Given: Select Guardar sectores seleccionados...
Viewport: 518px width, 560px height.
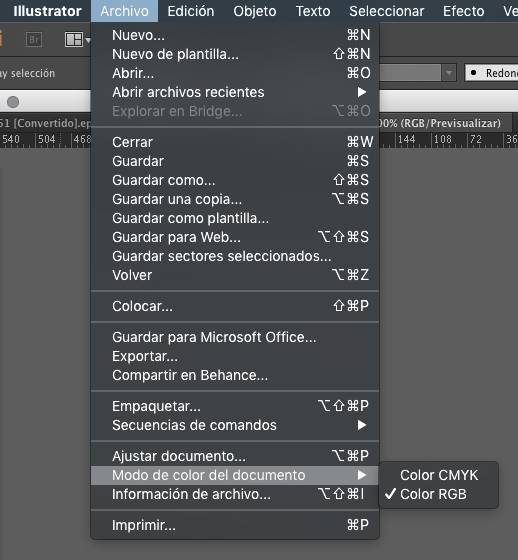Looking at the screenshot, I should (235, 256).
